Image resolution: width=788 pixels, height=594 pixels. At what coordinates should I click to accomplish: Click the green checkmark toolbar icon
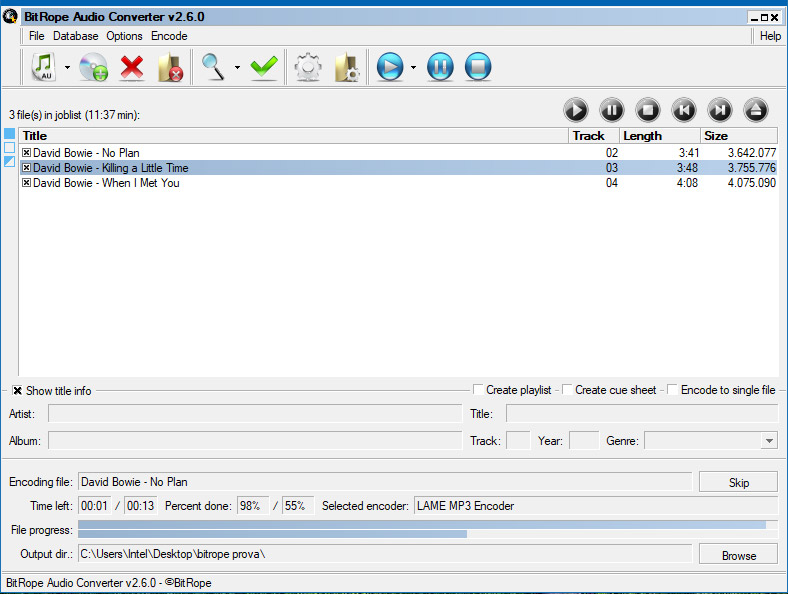[264, 67]
